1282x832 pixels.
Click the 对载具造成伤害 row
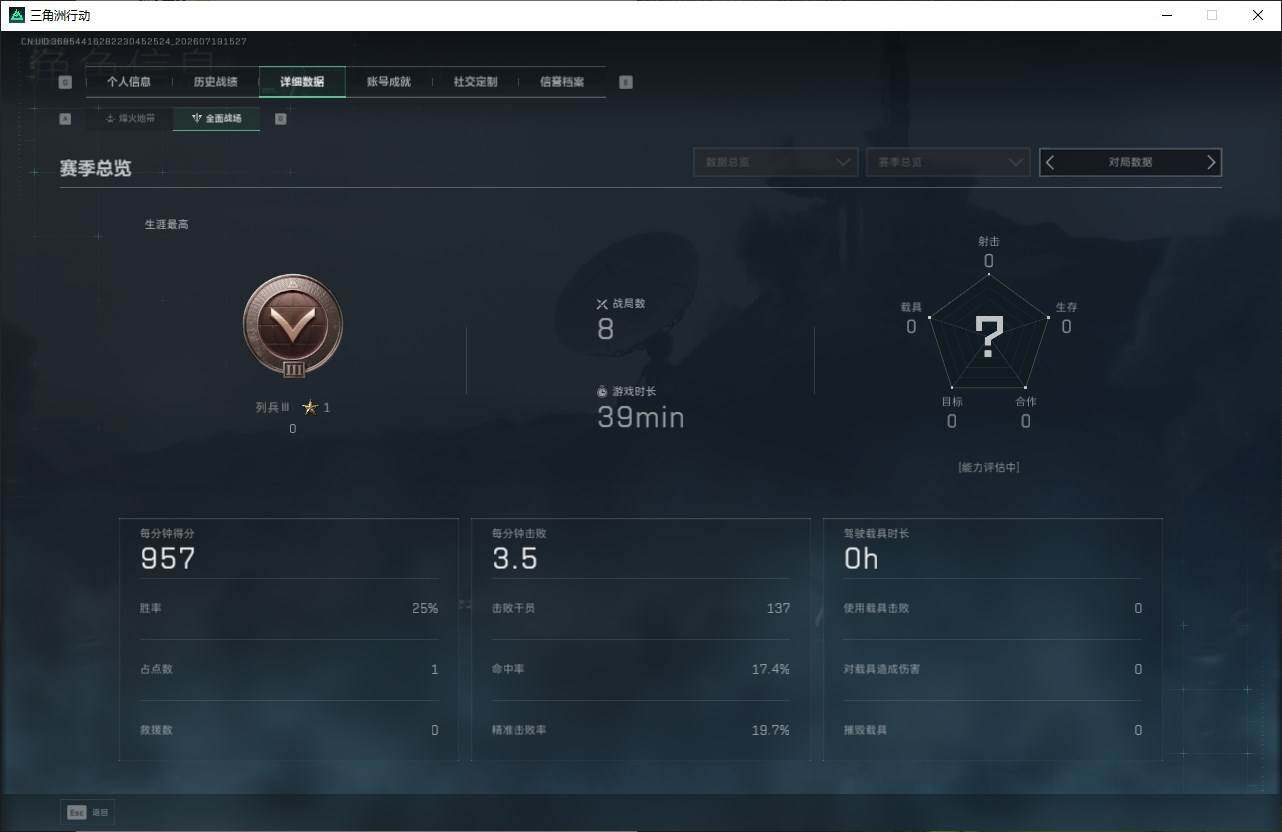point(993,669)
